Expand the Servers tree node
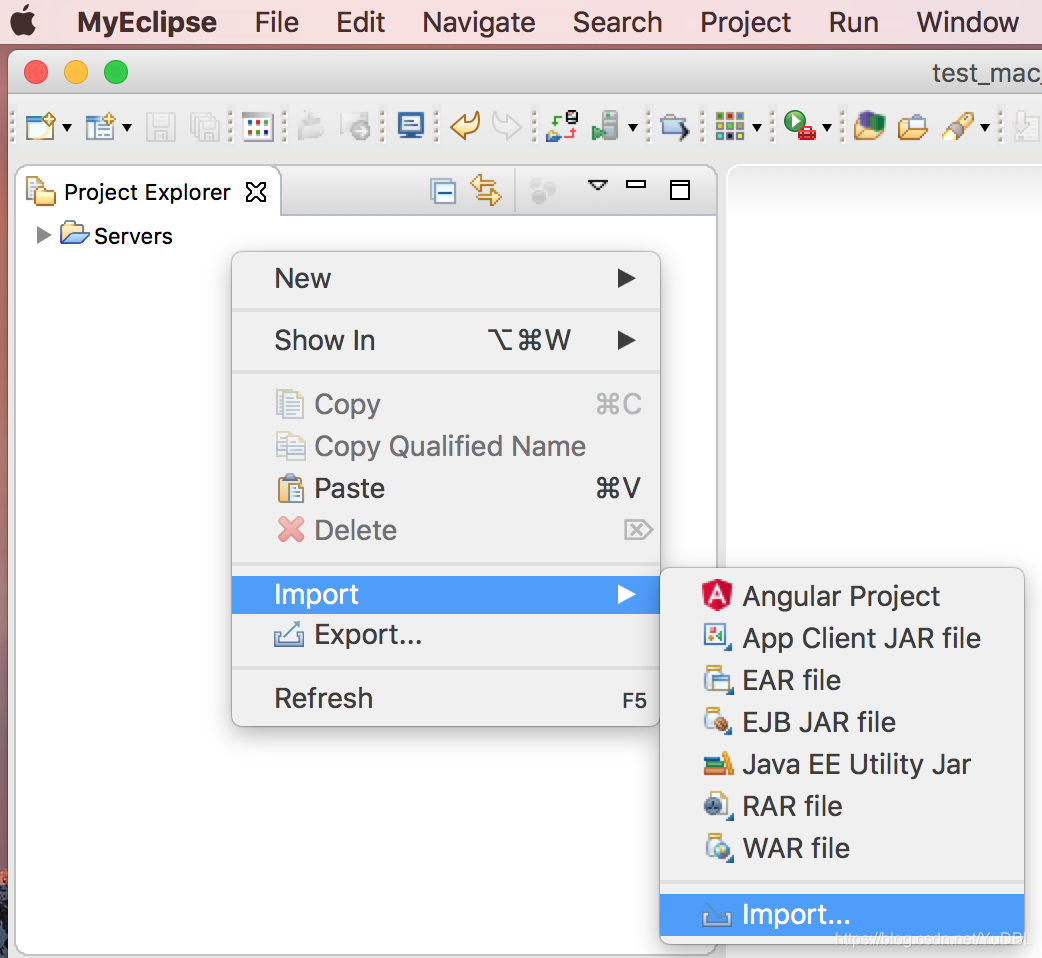Screen dimensions: 1042x958 tap(43, 235)
